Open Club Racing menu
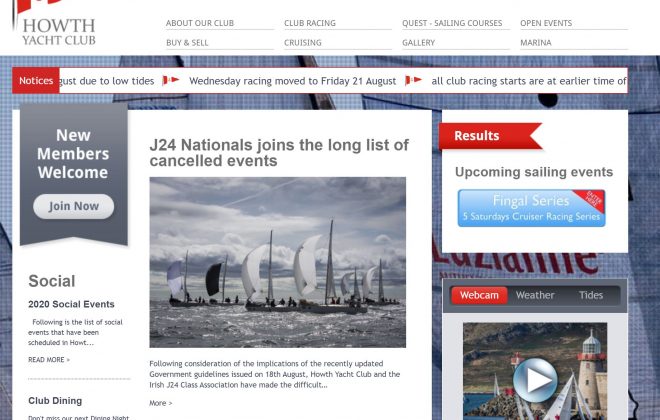Screen dimensions: 660x420 (310, 23)
